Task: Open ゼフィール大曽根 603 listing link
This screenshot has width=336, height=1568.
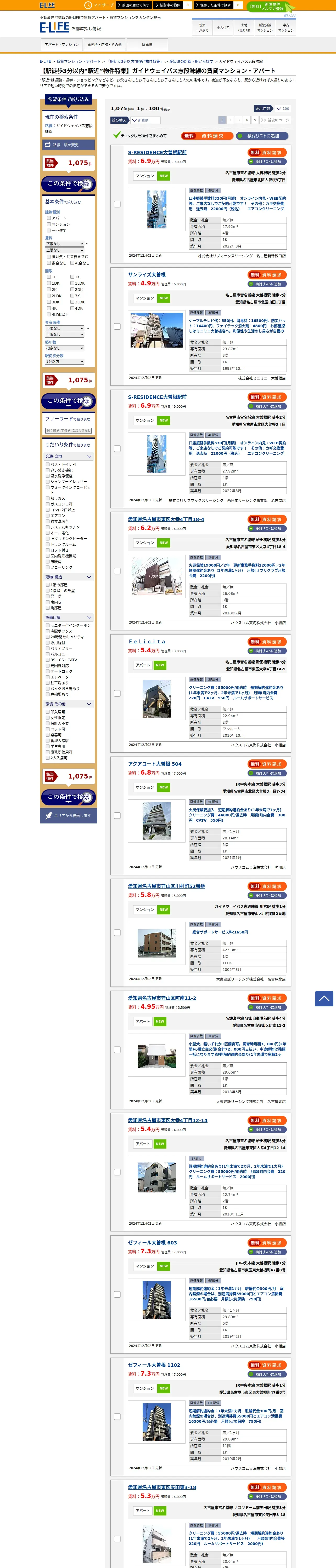Action: tap(153, 1242)
